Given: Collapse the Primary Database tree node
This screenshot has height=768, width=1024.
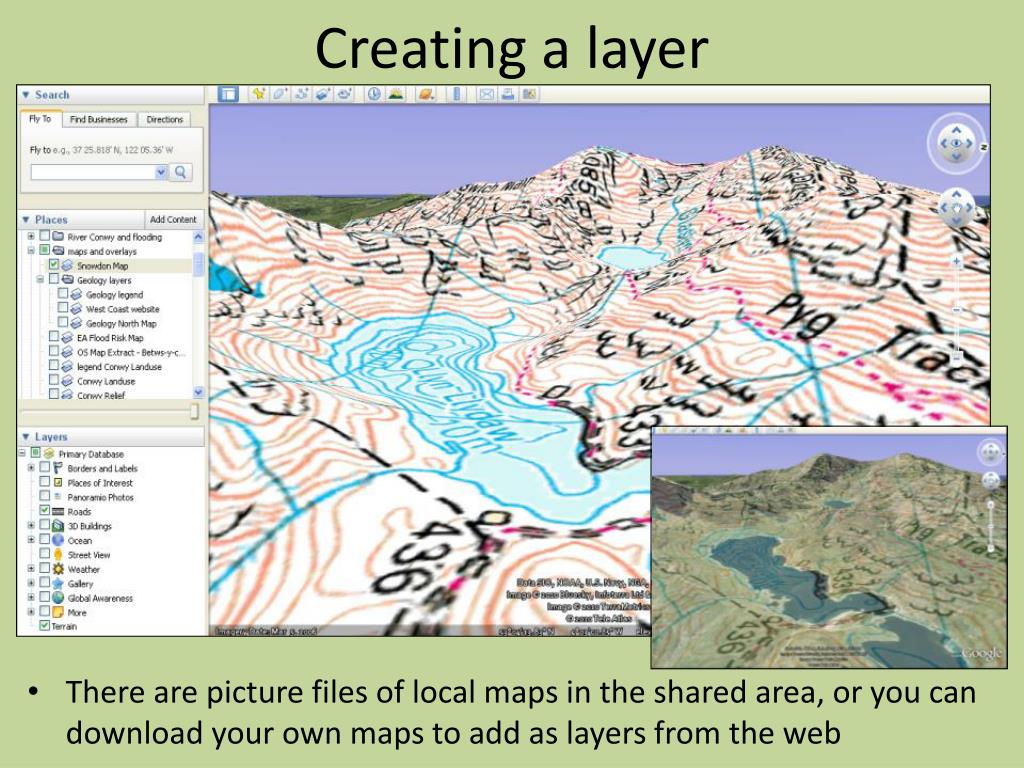Looking at the screenshot, I should 22,453.
